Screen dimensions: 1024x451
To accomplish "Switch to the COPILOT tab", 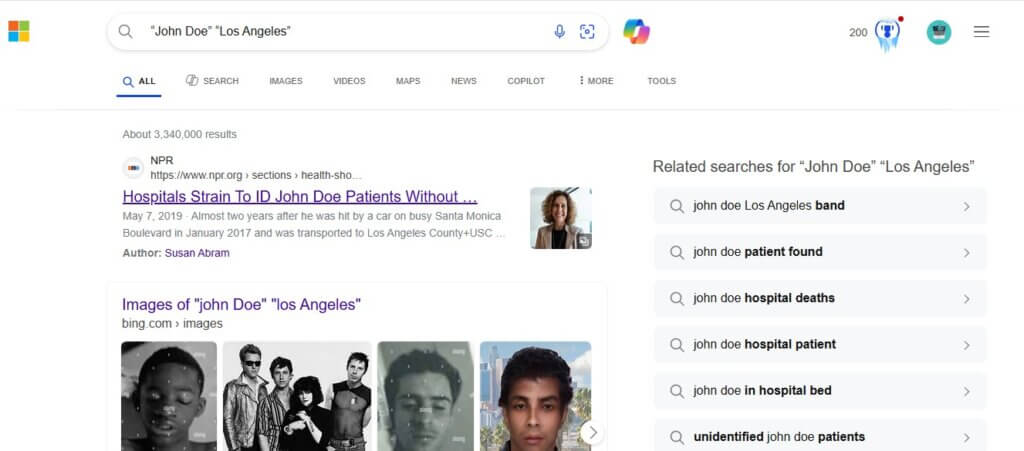I will click(526, 81).
